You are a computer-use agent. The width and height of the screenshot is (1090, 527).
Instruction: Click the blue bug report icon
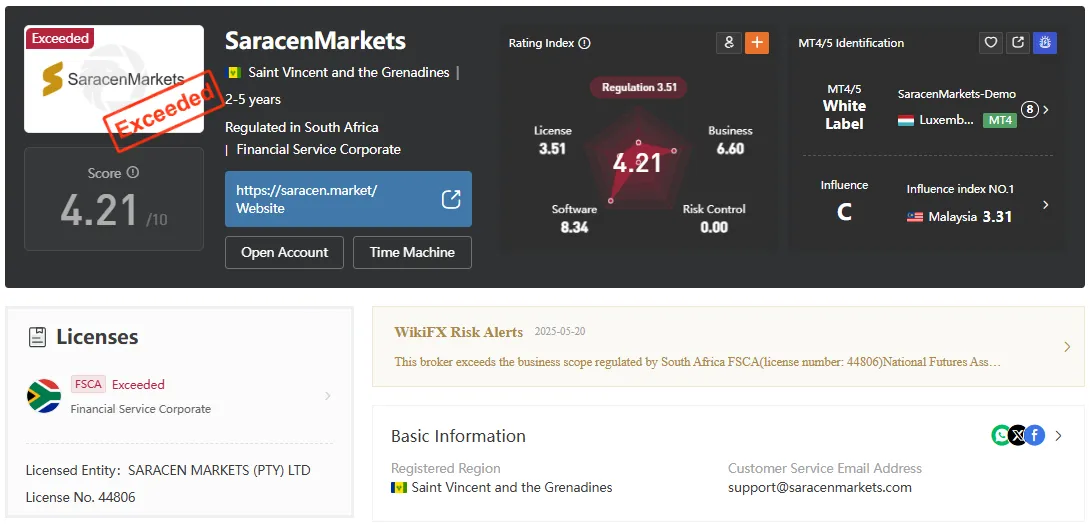click(1045, 43)
